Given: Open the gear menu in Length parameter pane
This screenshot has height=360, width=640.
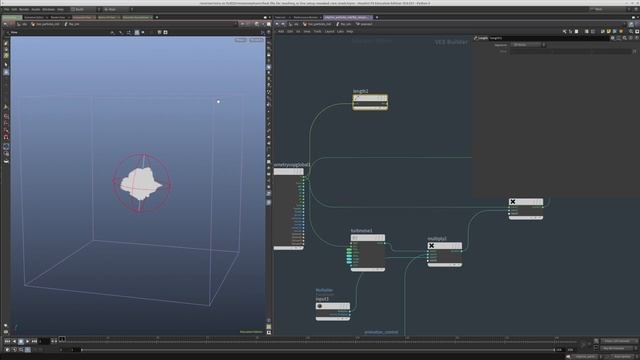Looking at the screenshot, I should (x=612, y=38).
